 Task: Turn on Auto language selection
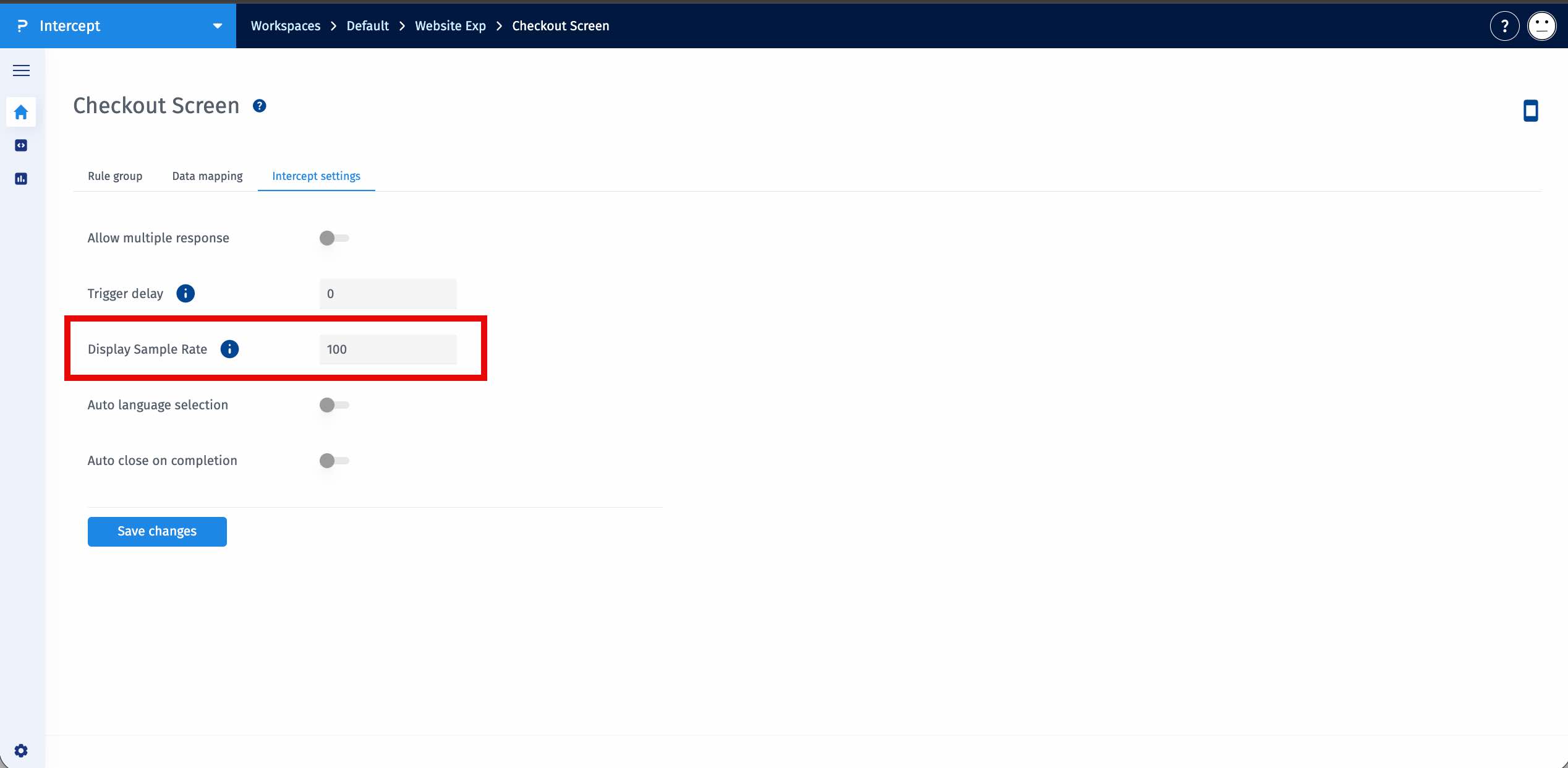coord(334,404)
